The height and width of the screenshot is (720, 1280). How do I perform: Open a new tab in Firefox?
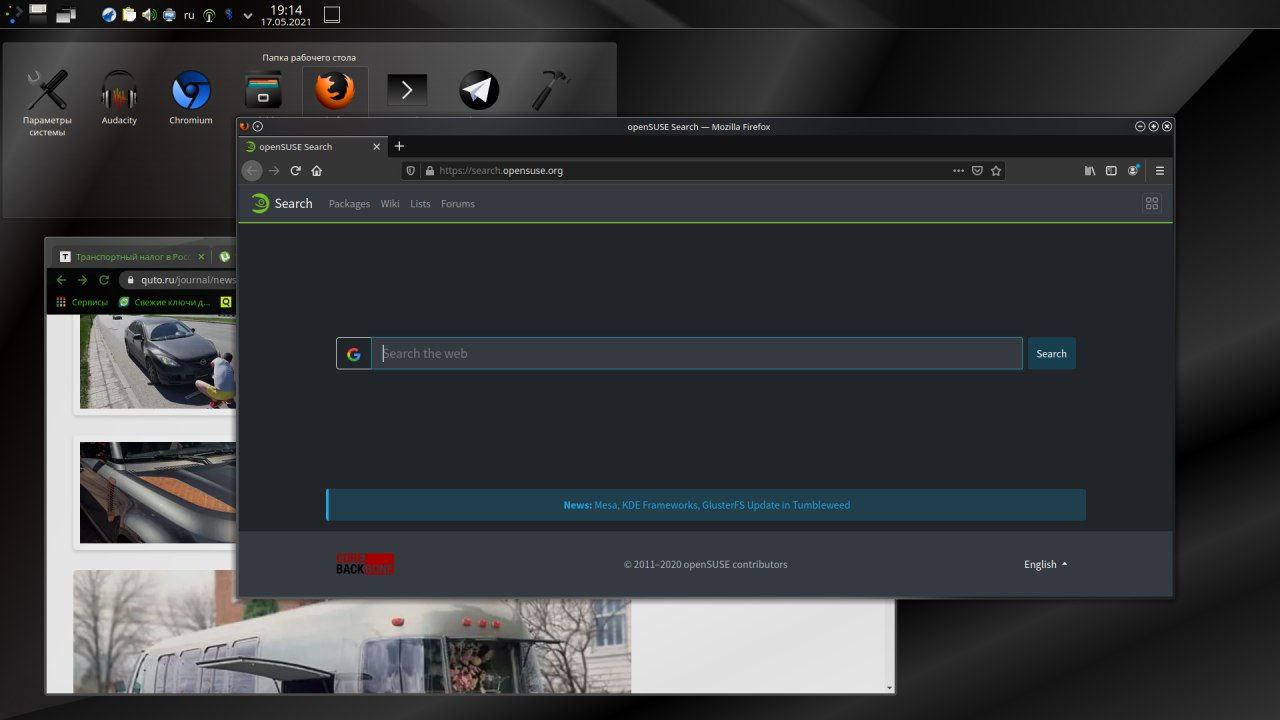pos(399,147)
